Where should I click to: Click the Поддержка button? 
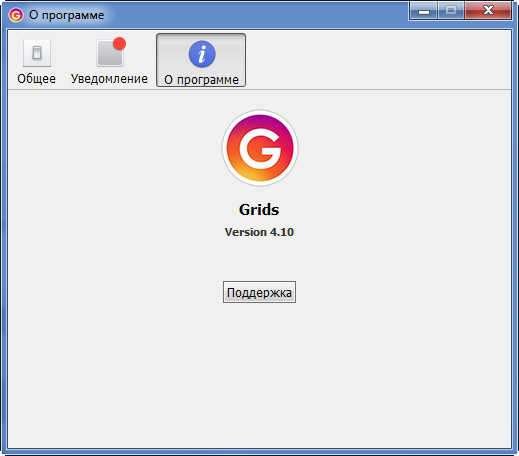259,292
